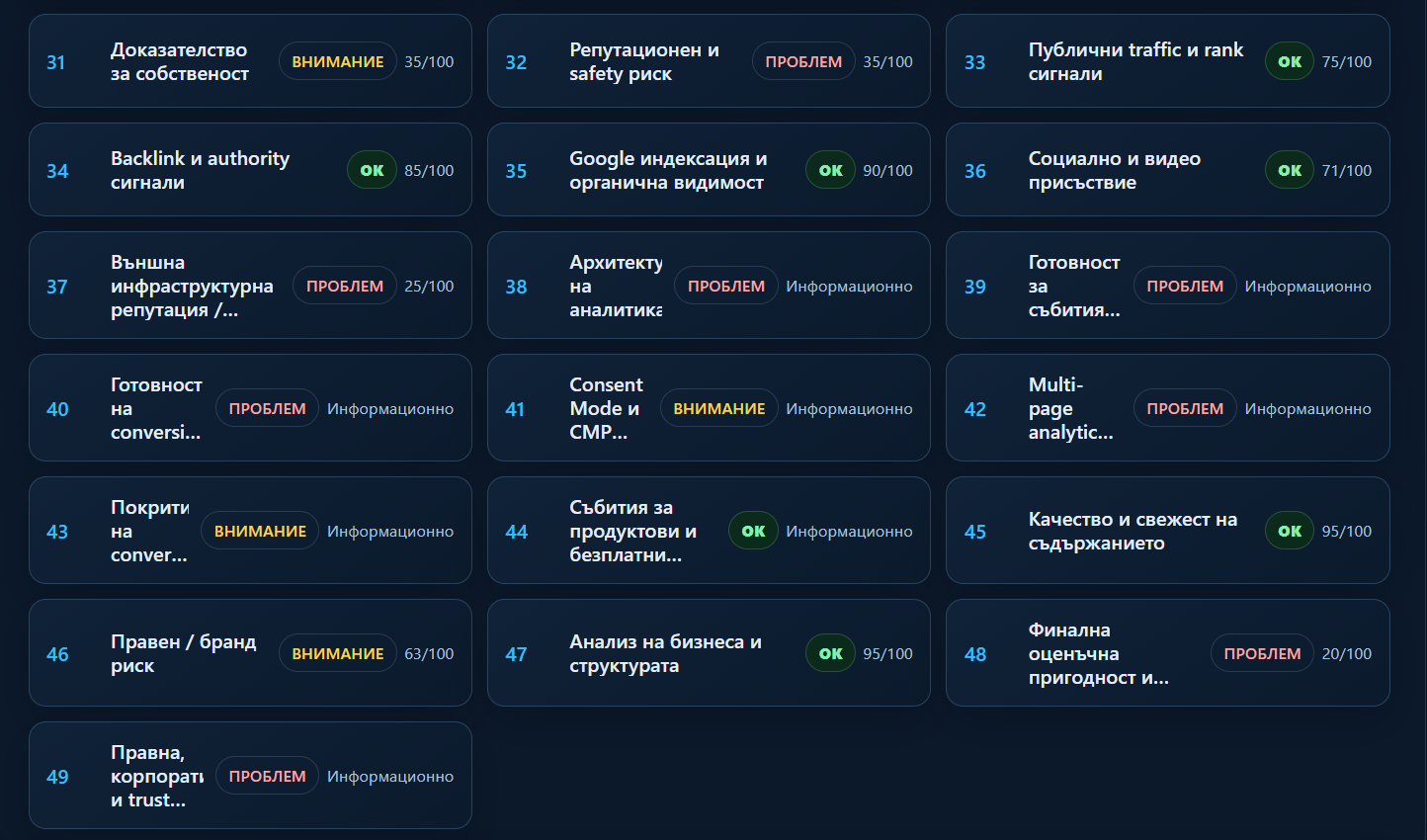Click score 85/100 on card 34

pyautogui.click(x=429, y=170)
